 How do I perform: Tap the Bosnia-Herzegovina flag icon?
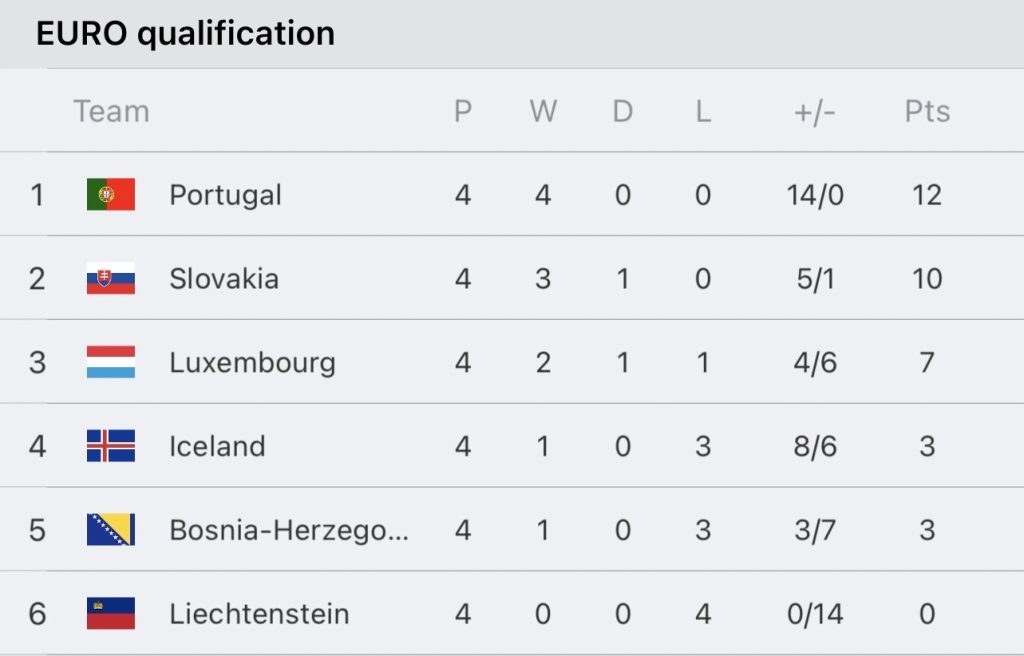tap(111, 529)
